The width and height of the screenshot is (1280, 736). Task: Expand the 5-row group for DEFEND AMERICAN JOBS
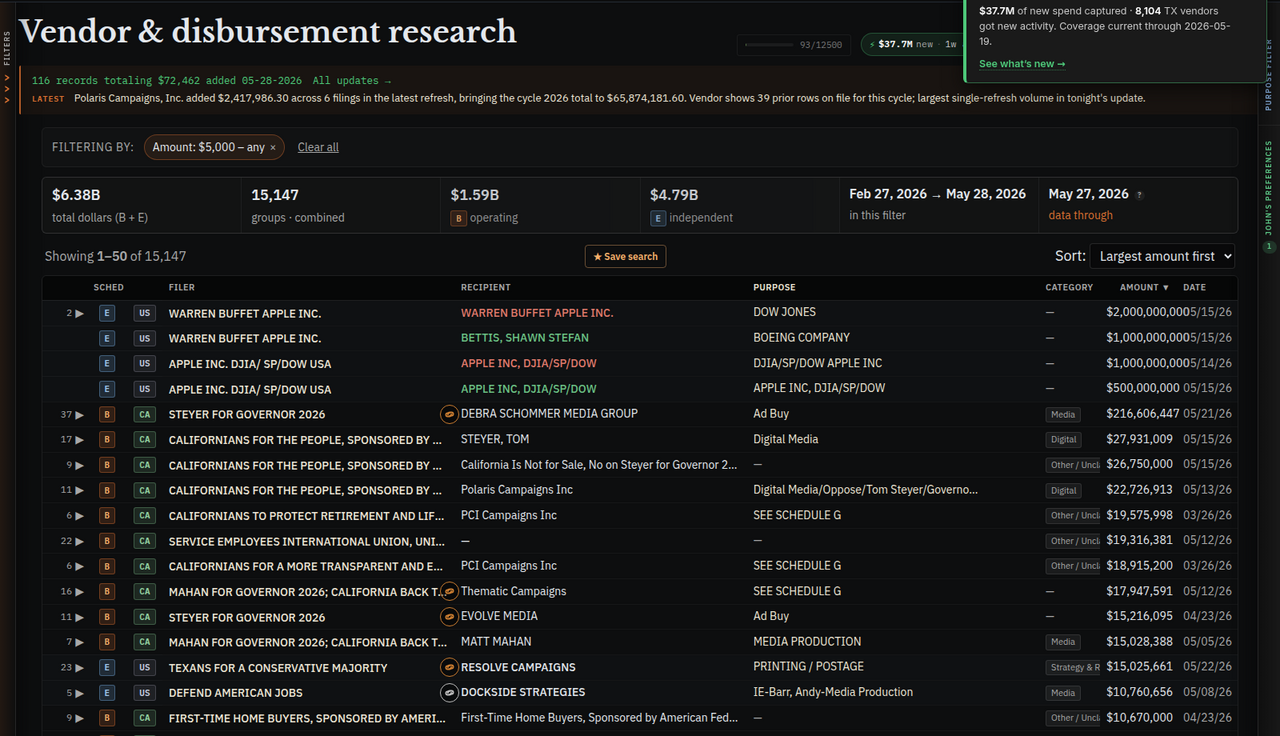tap(75, 693)
